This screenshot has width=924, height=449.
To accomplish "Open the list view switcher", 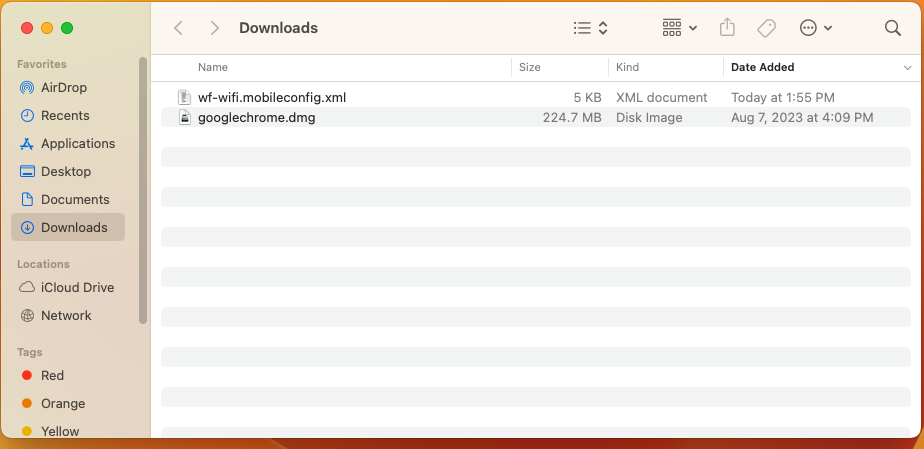I will [x=590, y=28].
